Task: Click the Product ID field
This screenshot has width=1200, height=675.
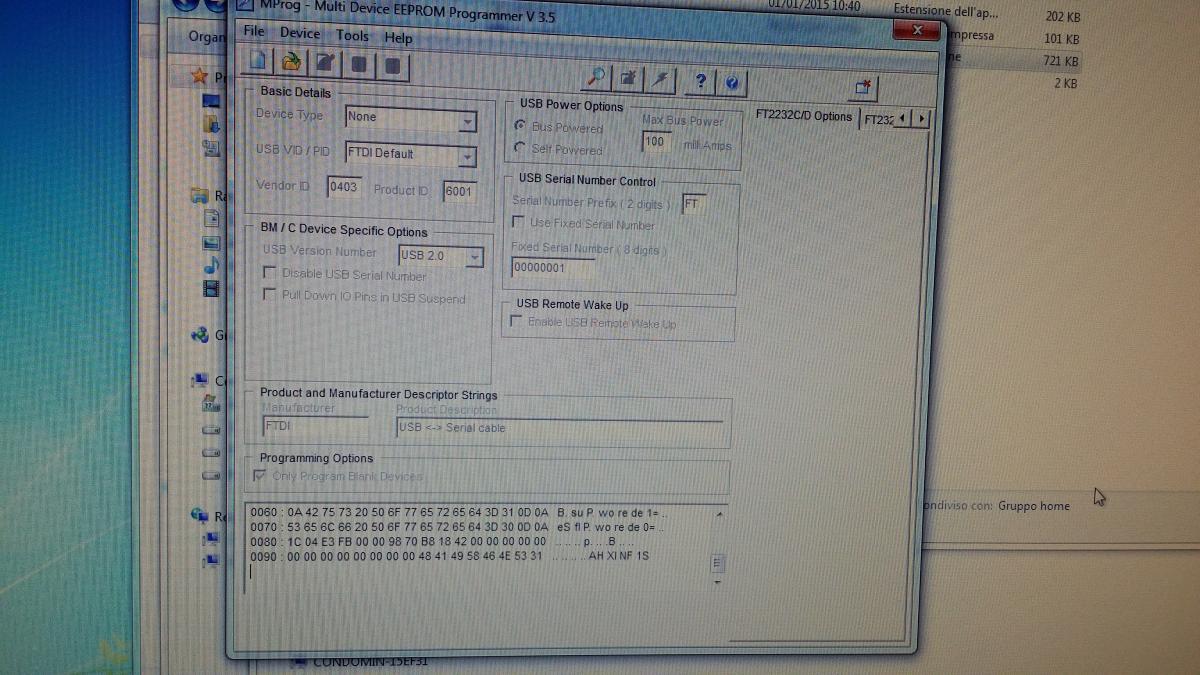Action: (x=459, y=191)
